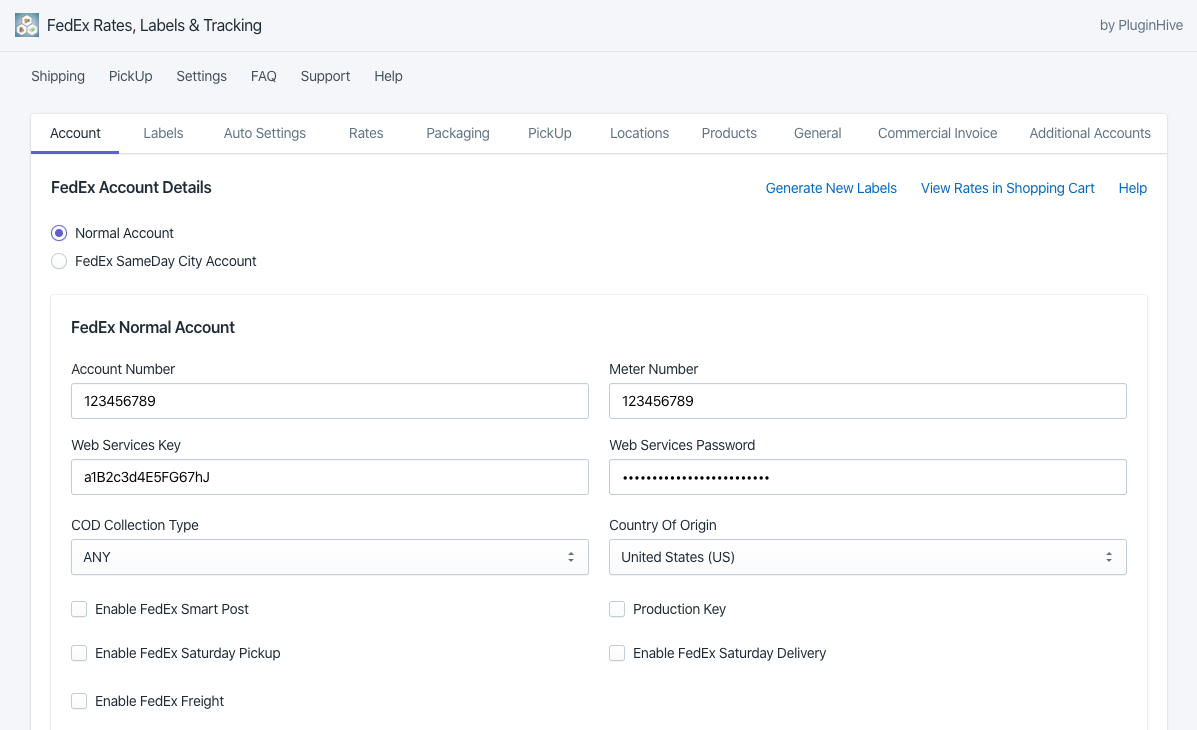Open the Products tab
Image resolution: width=1197 pixels, height=730 pixels.
(x=729, y=134)
